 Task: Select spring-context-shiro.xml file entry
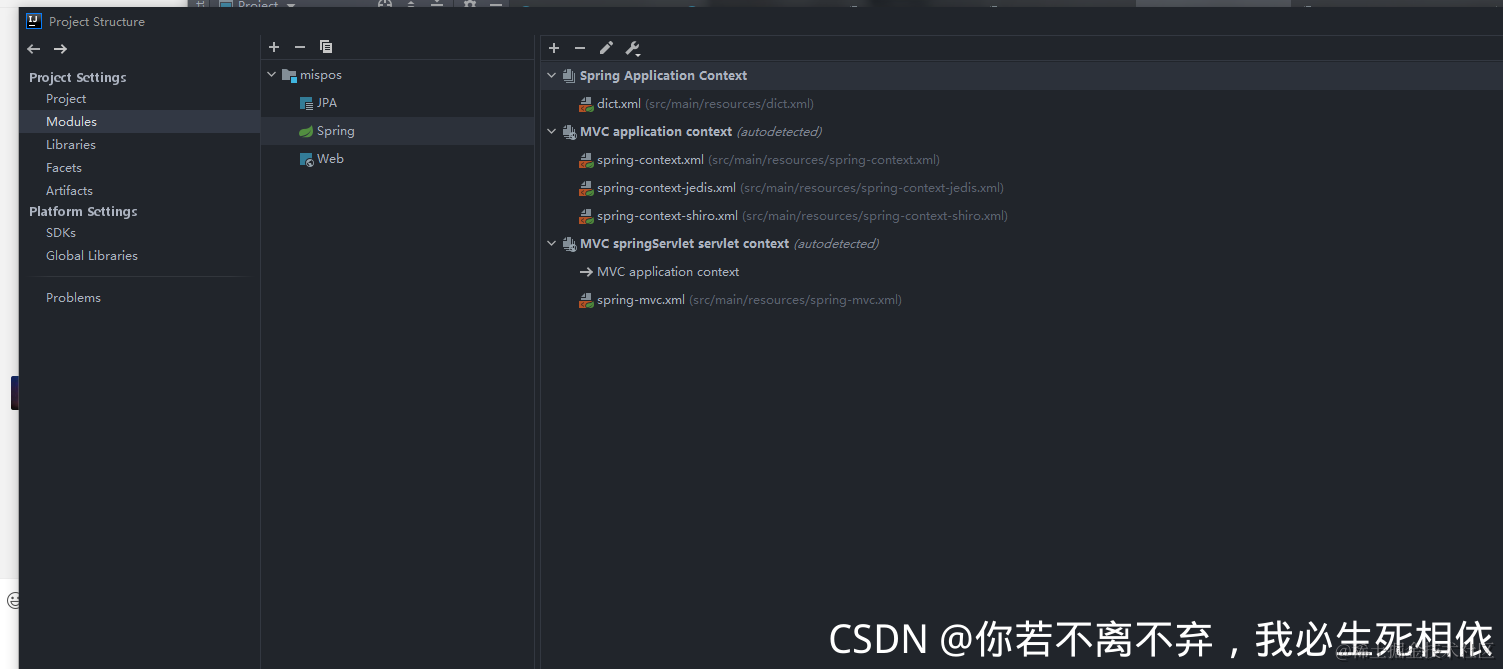[802, 216]
